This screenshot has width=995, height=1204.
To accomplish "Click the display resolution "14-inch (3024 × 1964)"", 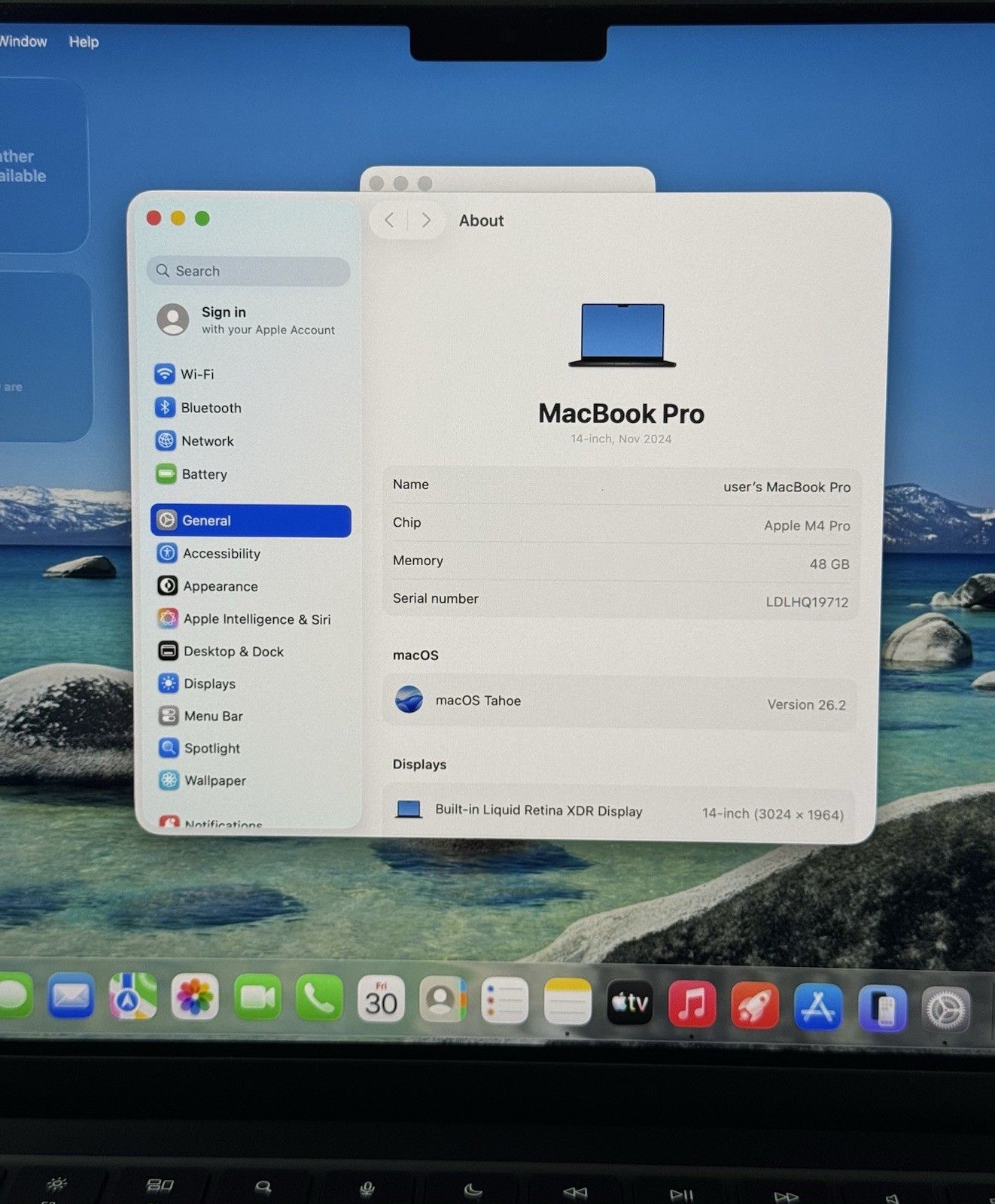I will click(x=773, y=814).
